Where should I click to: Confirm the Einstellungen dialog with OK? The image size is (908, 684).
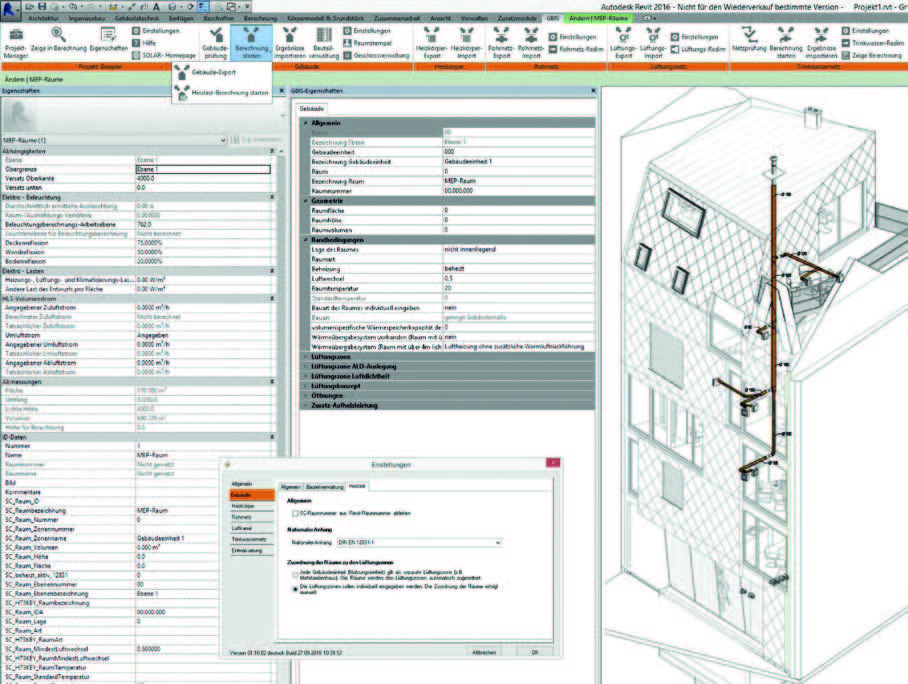click(x=534, y=652)
